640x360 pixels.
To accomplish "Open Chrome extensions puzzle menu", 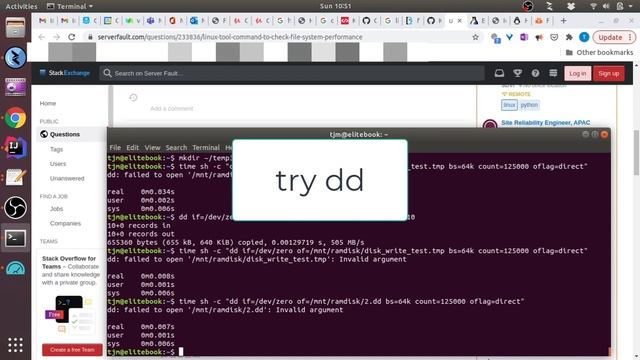I will click(x=569, y=37).
